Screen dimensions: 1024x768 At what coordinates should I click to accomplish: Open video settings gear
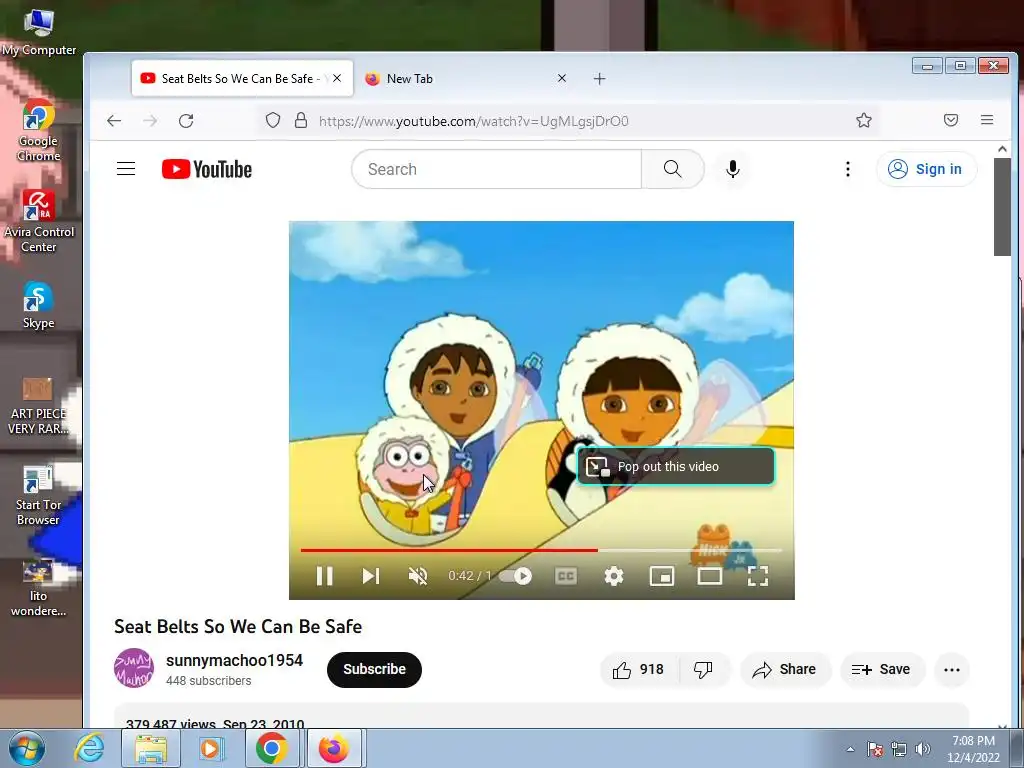pyautogui.click(x=614, y=576)
